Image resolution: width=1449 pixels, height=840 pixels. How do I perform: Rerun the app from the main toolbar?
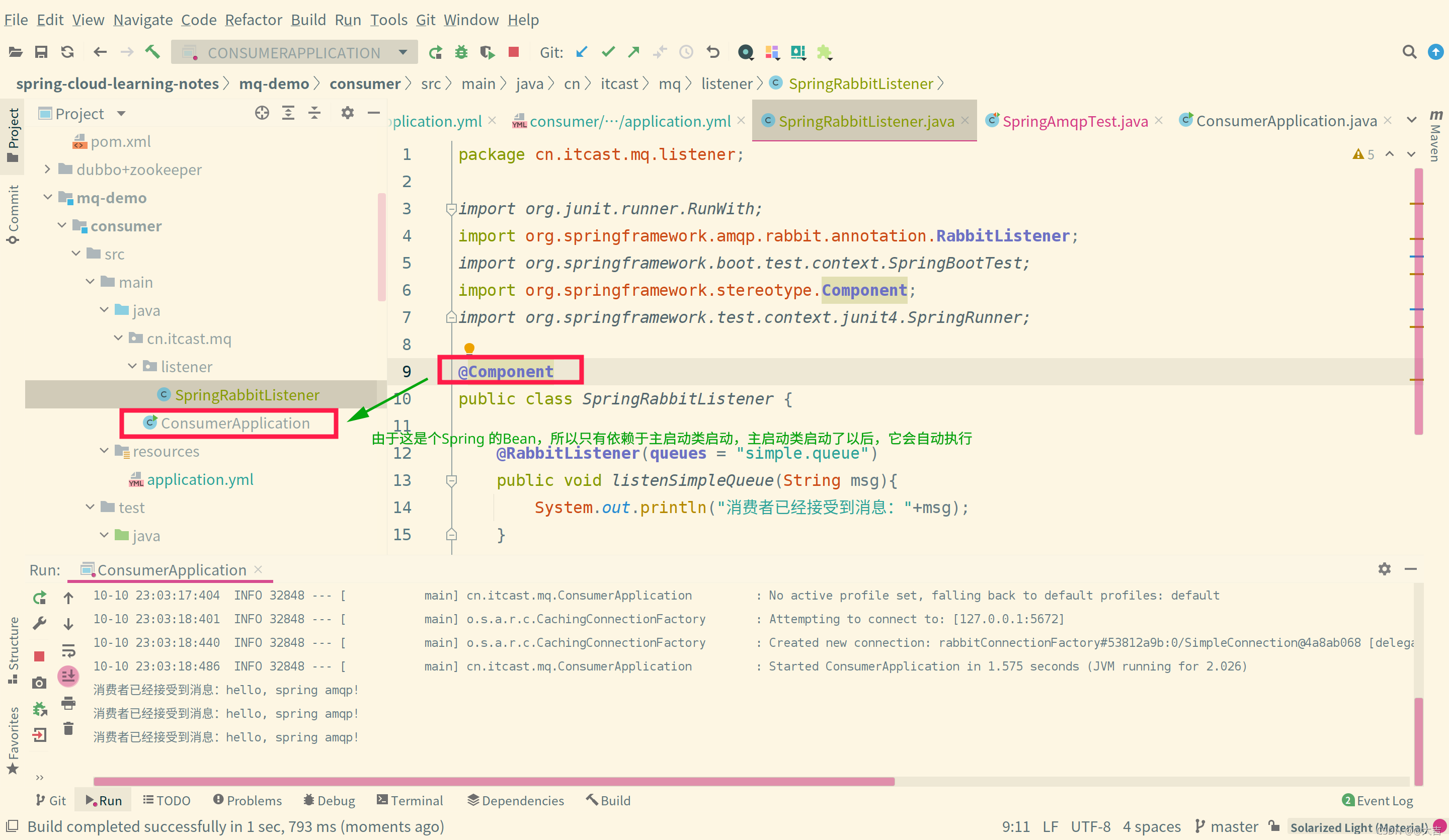point(435,53)
